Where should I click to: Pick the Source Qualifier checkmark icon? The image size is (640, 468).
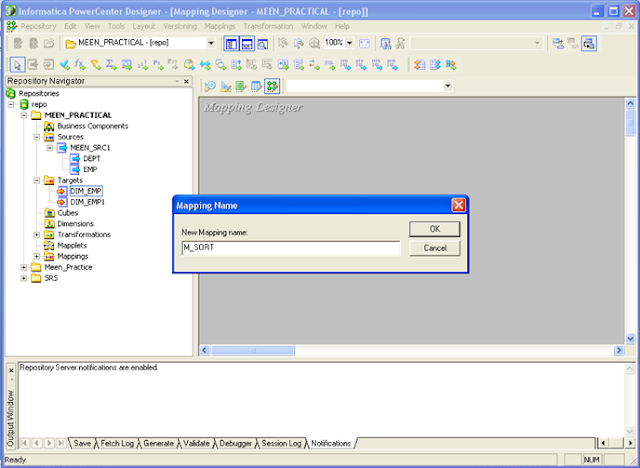coord(64,64)
